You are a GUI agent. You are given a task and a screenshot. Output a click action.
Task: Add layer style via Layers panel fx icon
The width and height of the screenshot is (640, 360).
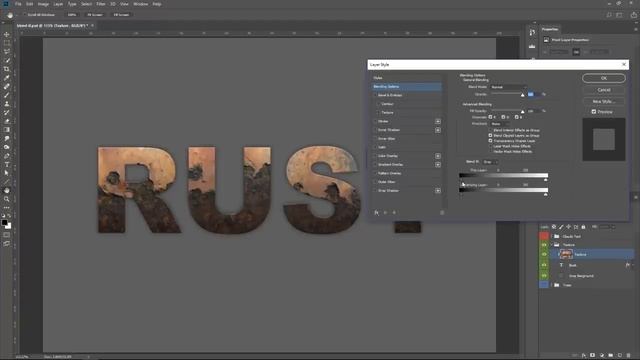[x=584, y=356]
